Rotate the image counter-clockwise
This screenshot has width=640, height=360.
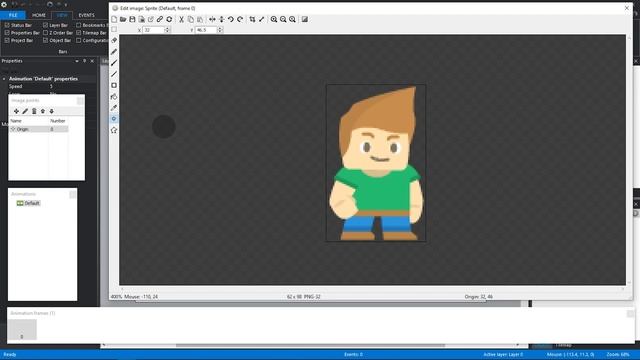click(x=231, y=19)
